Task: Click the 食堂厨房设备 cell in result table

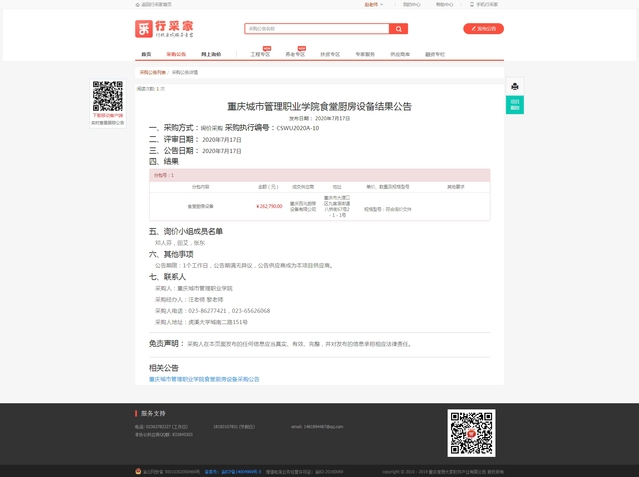Action: click(200, 206)
